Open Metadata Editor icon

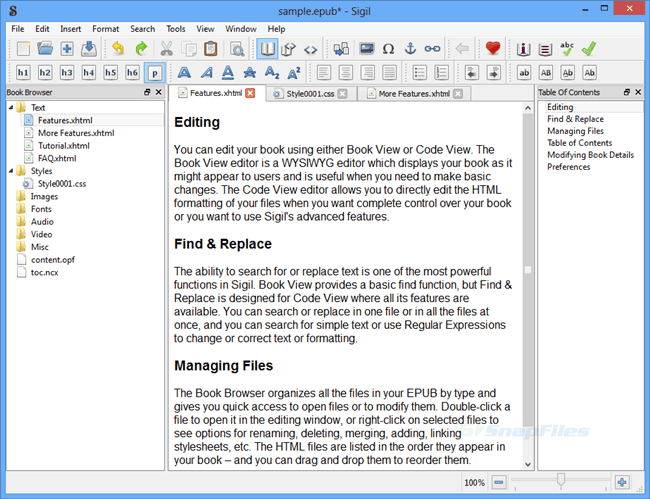[x=523, y=50]
